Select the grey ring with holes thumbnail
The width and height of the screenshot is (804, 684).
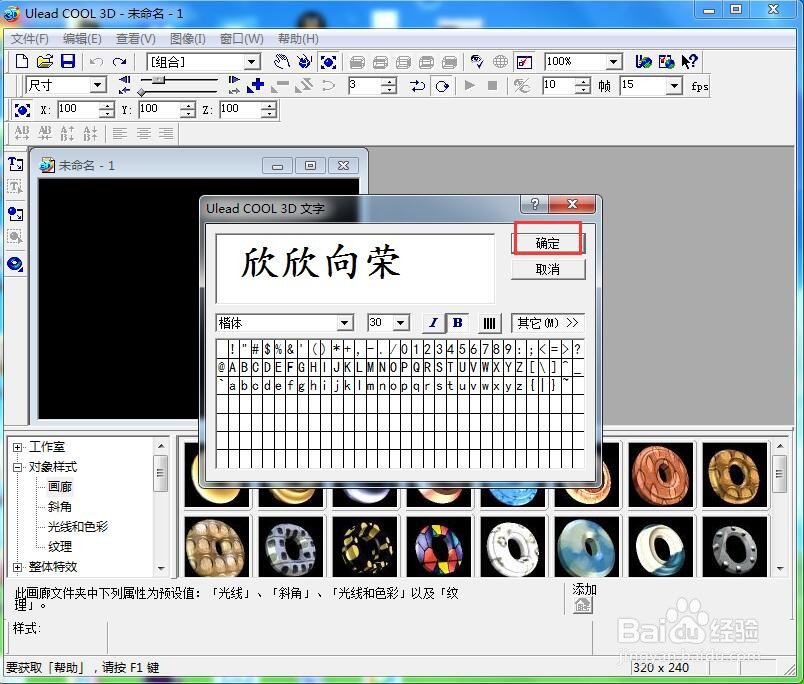734,547
